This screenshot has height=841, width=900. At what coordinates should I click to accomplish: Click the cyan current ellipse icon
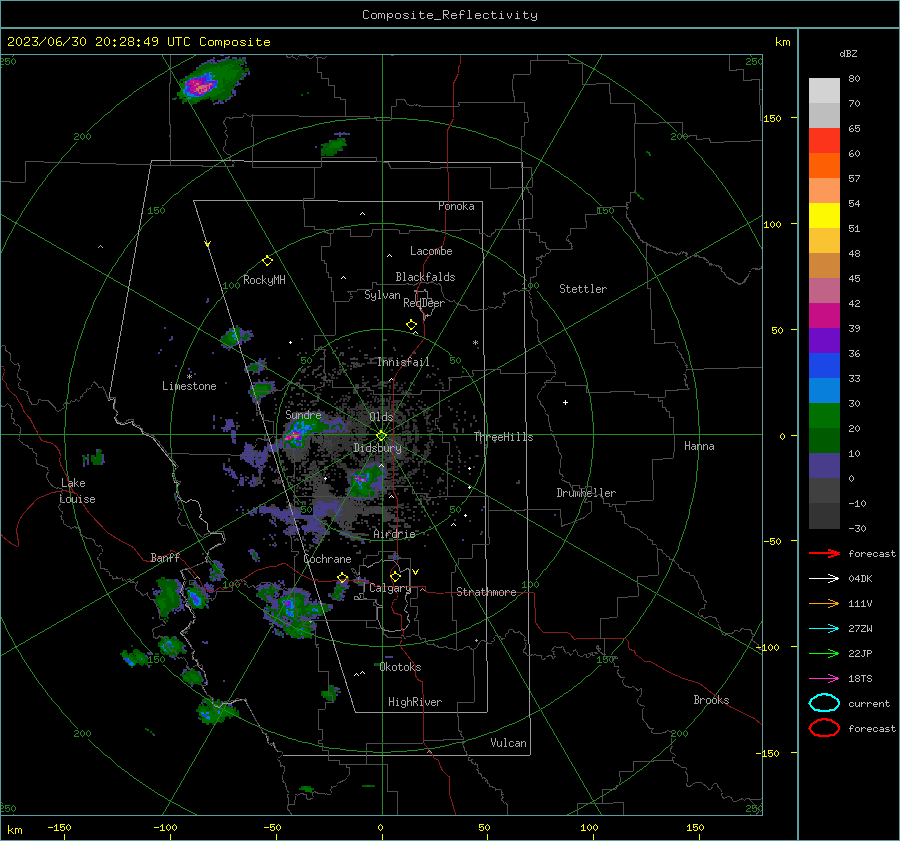[824, 703]
